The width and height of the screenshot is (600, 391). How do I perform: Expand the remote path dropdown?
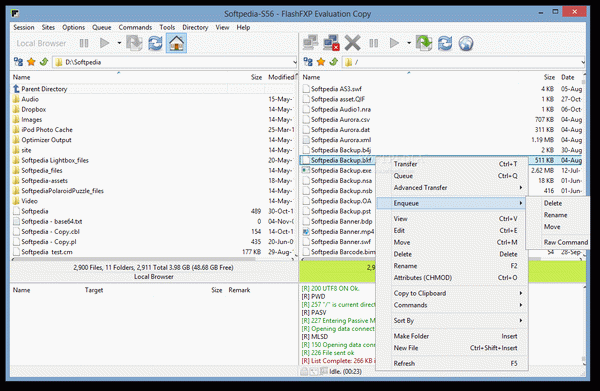[x=582, y=62]
